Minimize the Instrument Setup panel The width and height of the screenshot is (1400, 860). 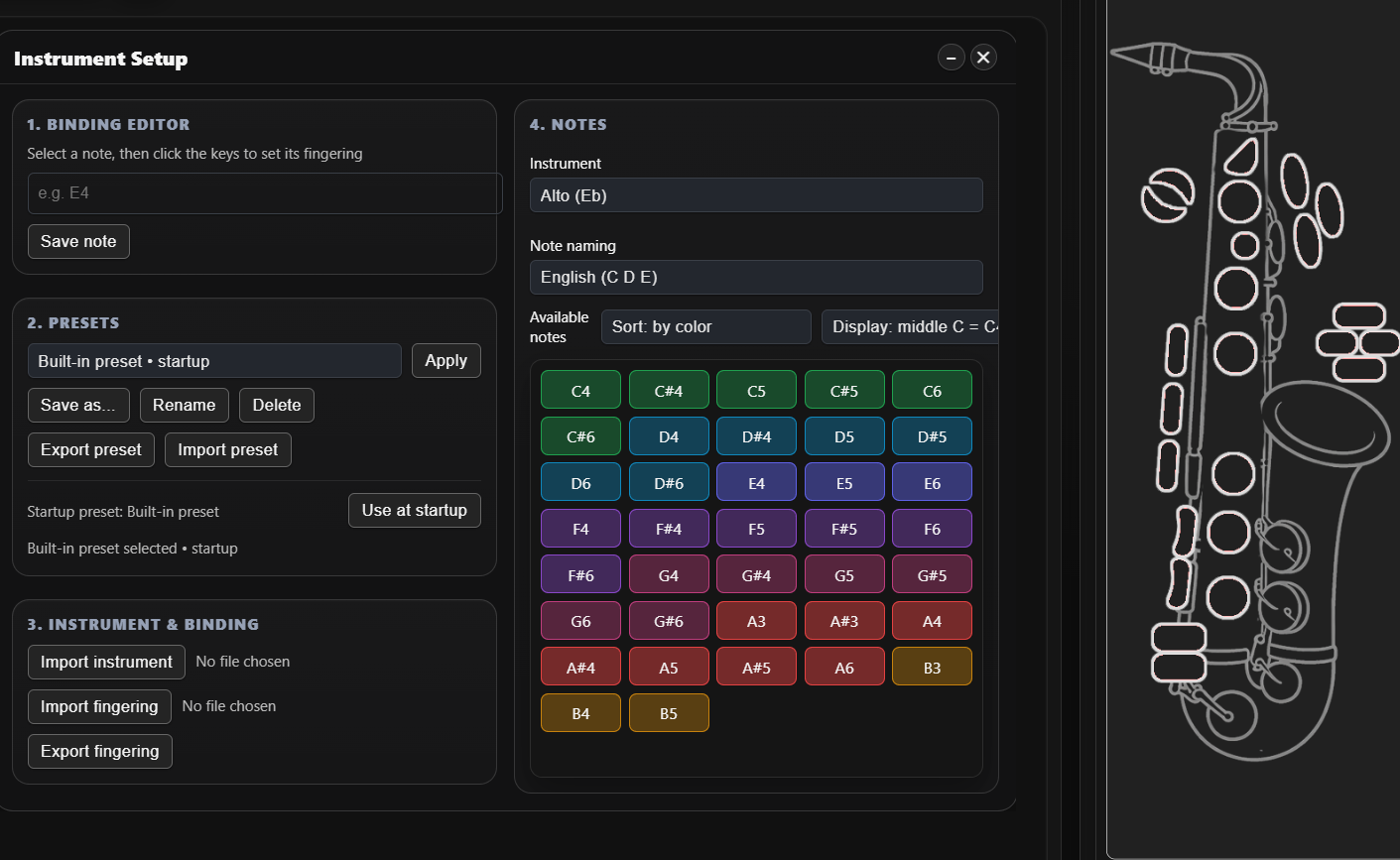point(951,58)
